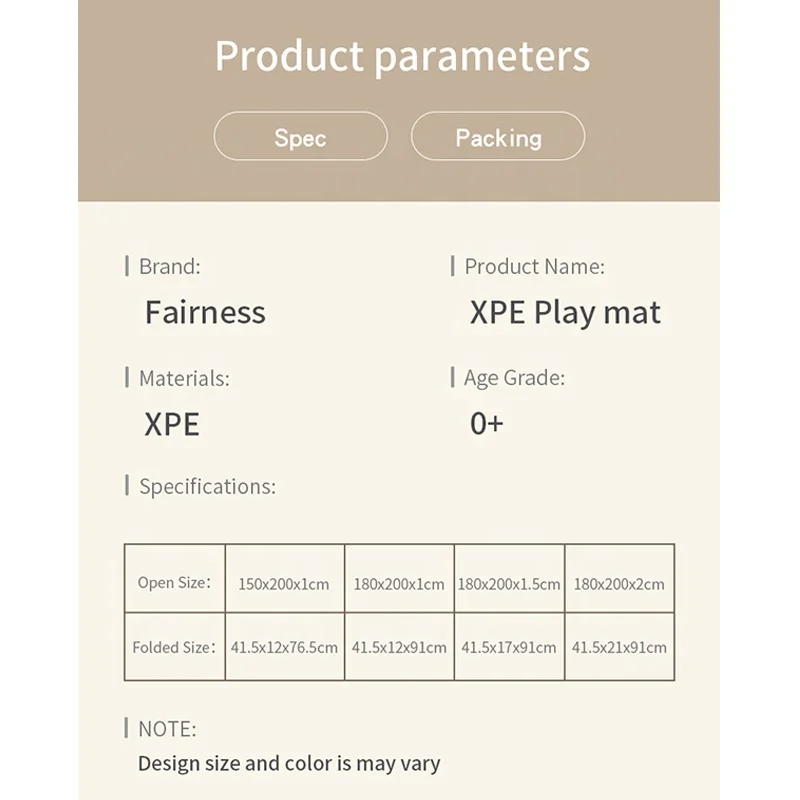This screenshot has height=800, width=800.
Task: Select the Age Grade 0+ value
Action: click(x=487, y=423)
